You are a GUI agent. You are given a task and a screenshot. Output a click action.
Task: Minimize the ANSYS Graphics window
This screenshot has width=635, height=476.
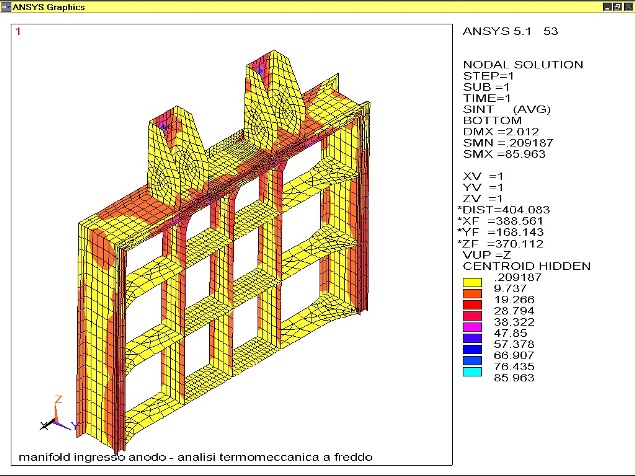607,7
